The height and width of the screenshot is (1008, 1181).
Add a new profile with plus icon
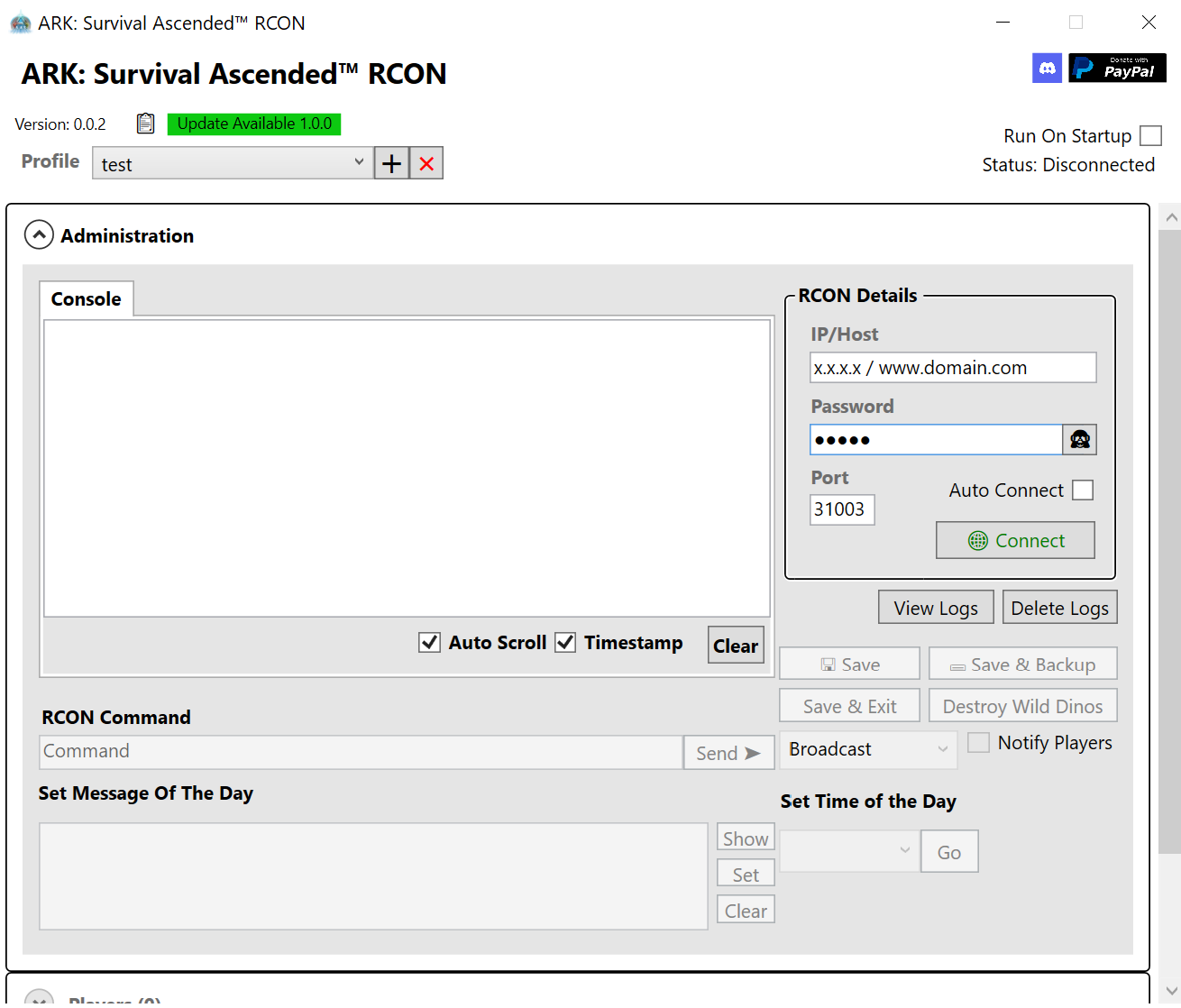point(391,163)
